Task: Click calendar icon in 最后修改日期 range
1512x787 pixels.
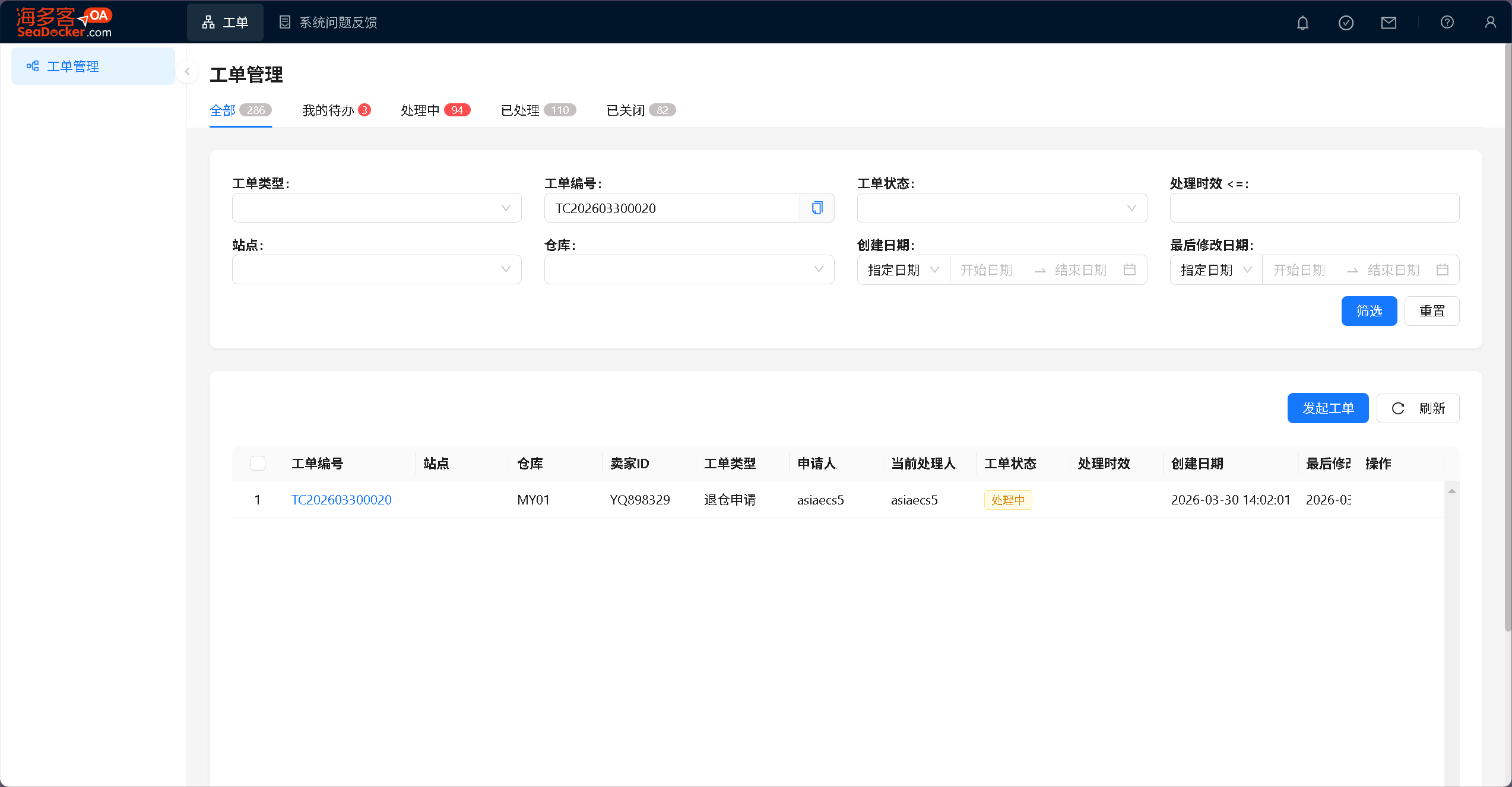Action: (x=1442, y=270)
